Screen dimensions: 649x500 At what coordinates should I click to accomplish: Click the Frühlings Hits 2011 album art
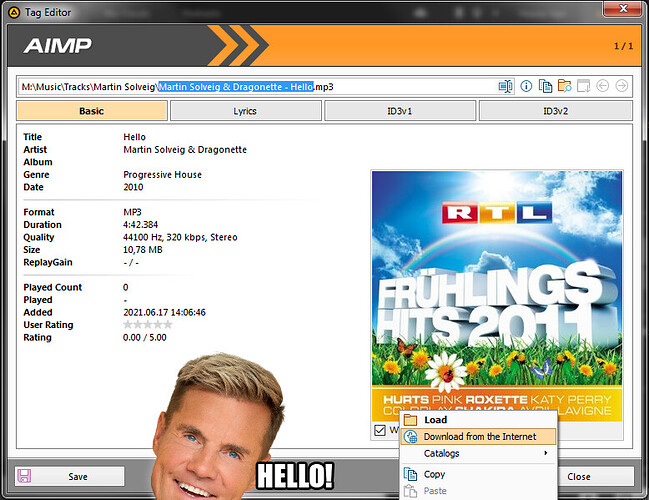pos(497,296)
